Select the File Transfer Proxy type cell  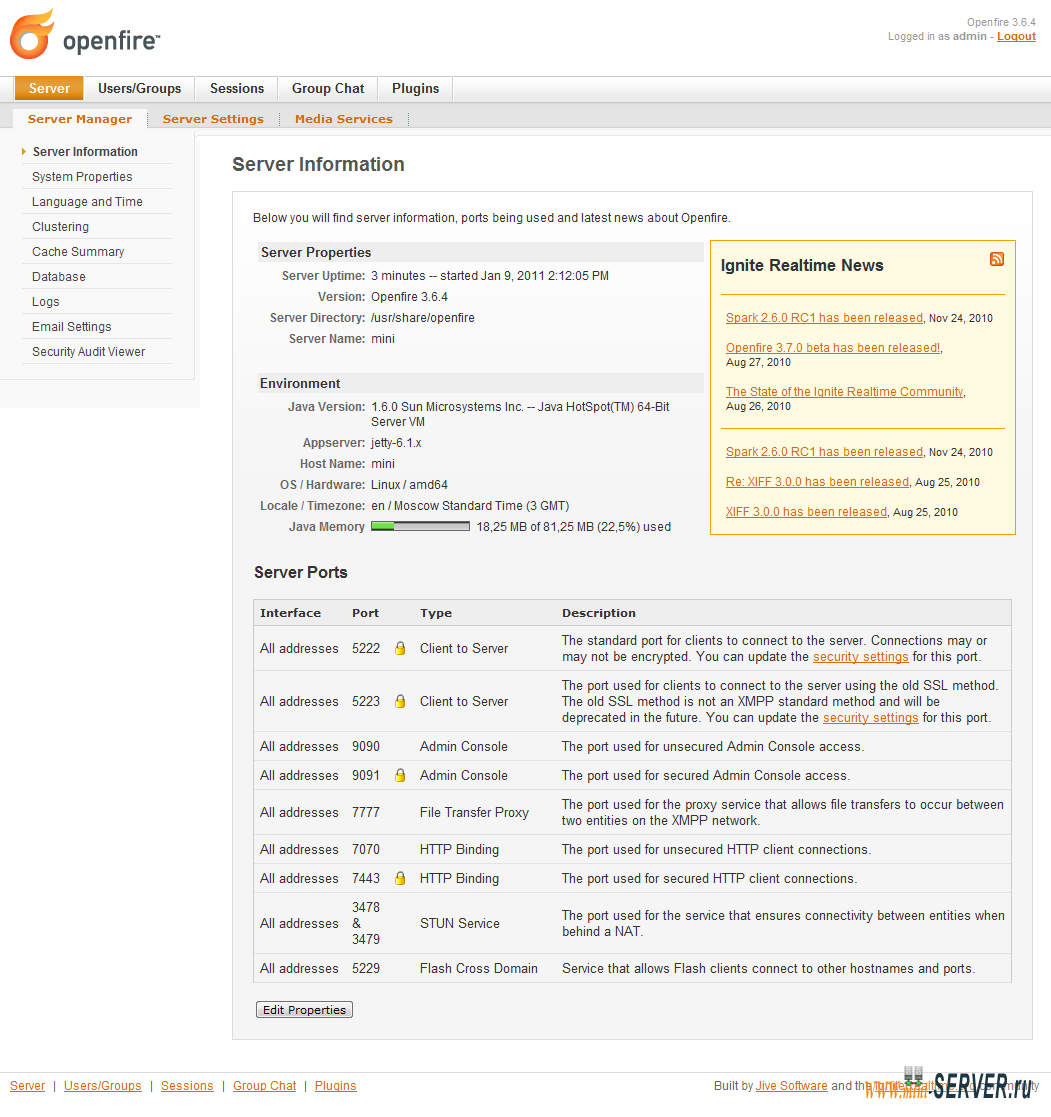(474, 812)
